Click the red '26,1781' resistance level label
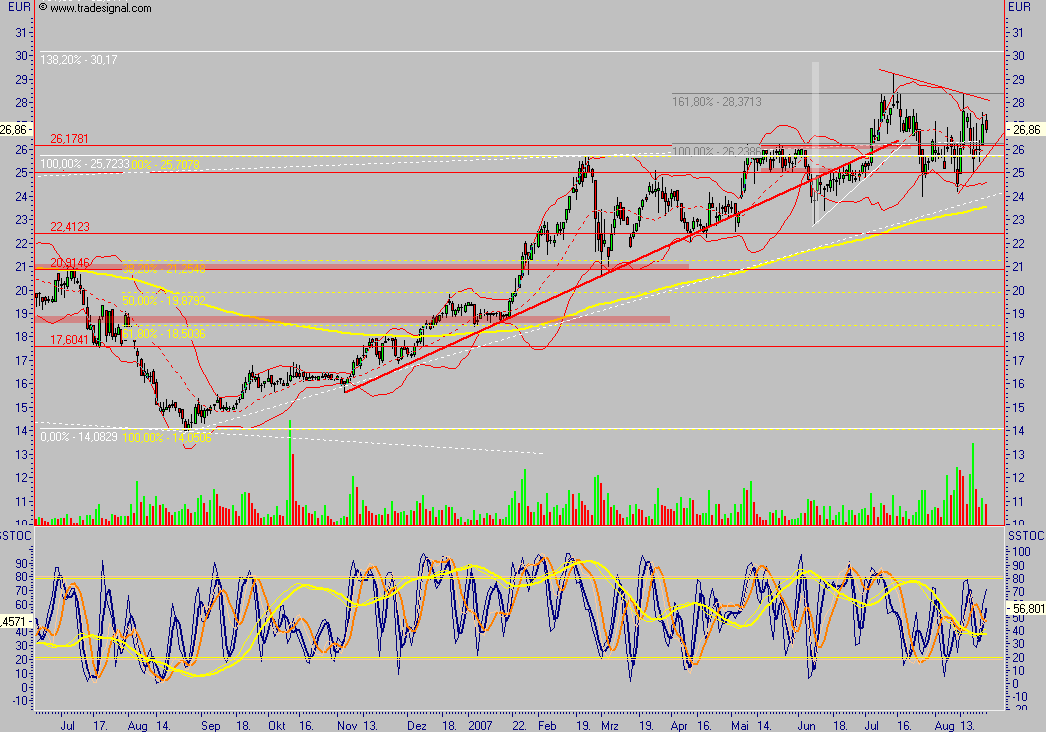 (x=69, y=139)
